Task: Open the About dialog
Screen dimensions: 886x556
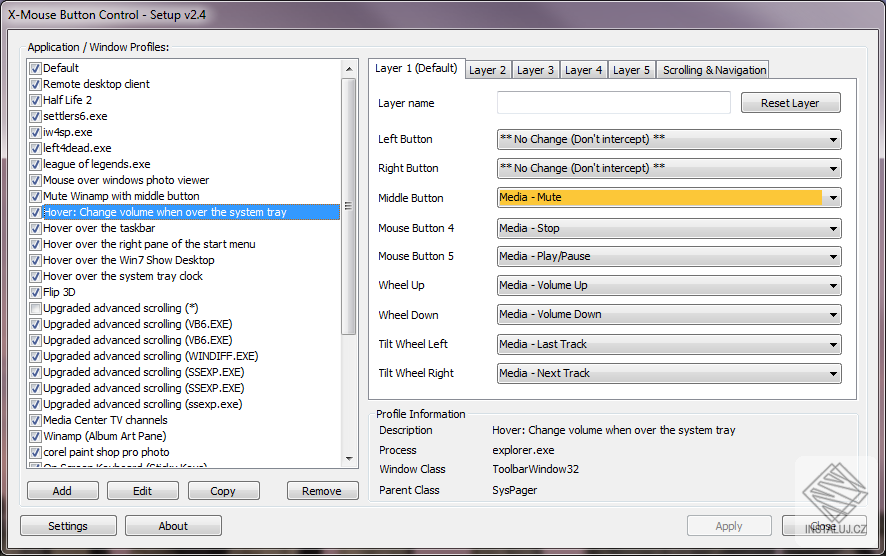Action: click(173, 526)
